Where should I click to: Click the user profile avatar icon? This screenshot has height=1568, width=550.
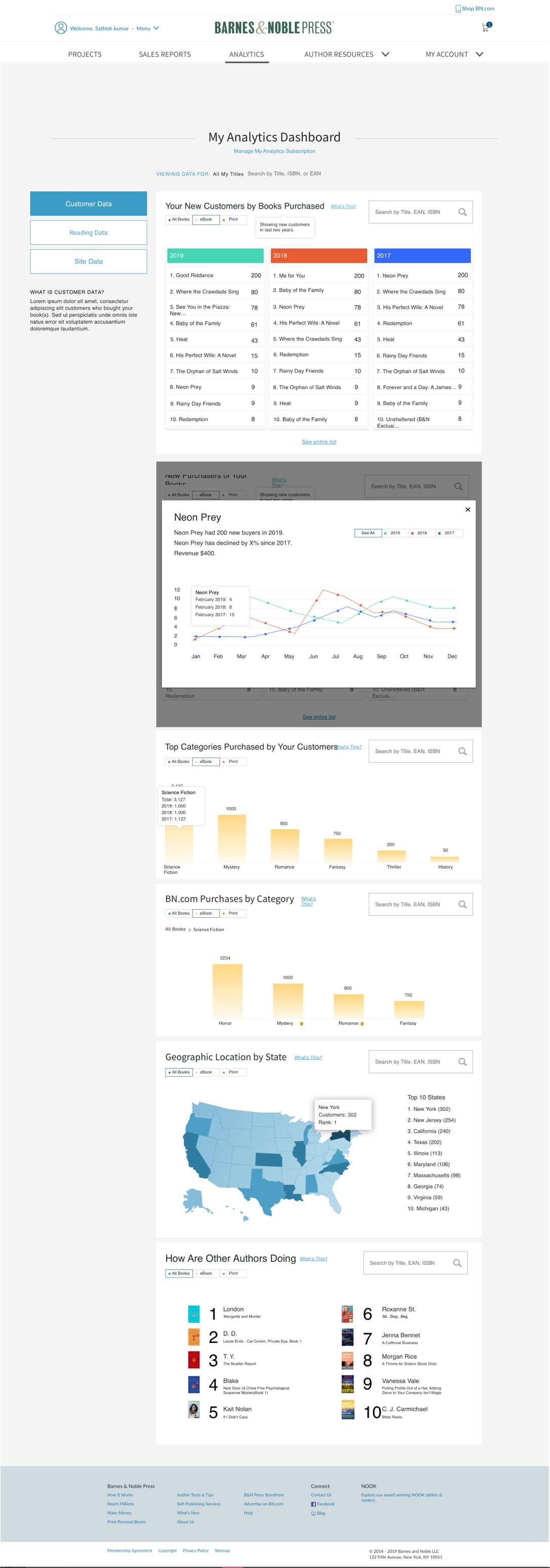pos(61,28)
